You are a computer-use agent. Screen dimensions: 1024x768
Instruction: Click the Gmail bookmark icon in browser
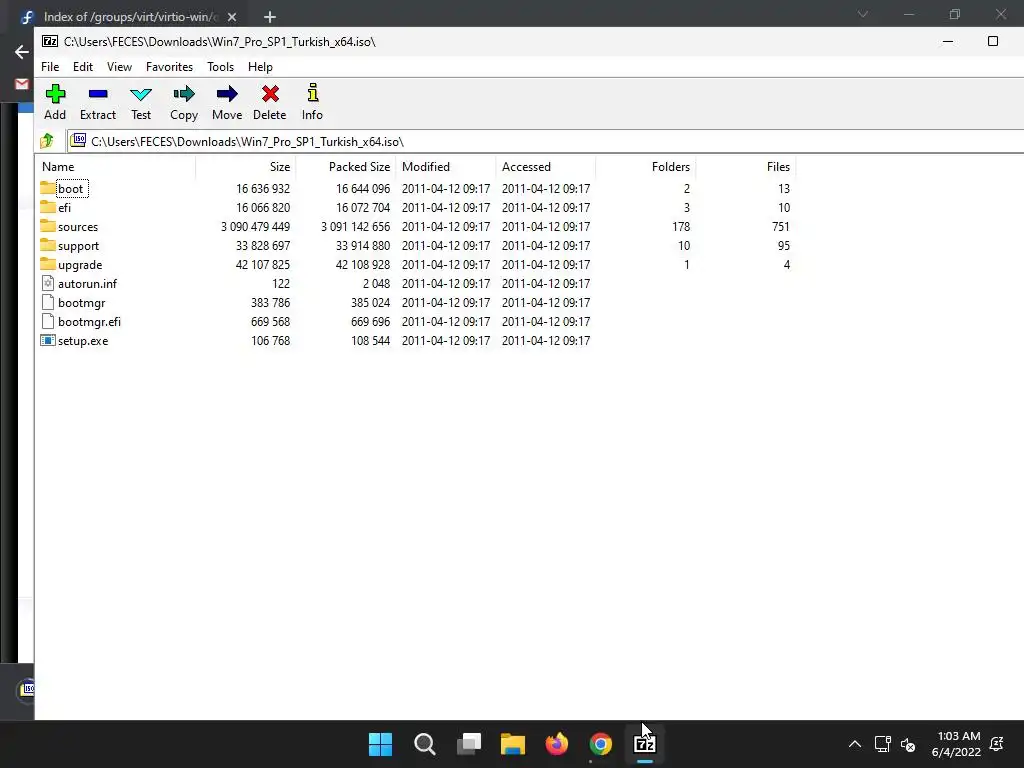[22, 84]
